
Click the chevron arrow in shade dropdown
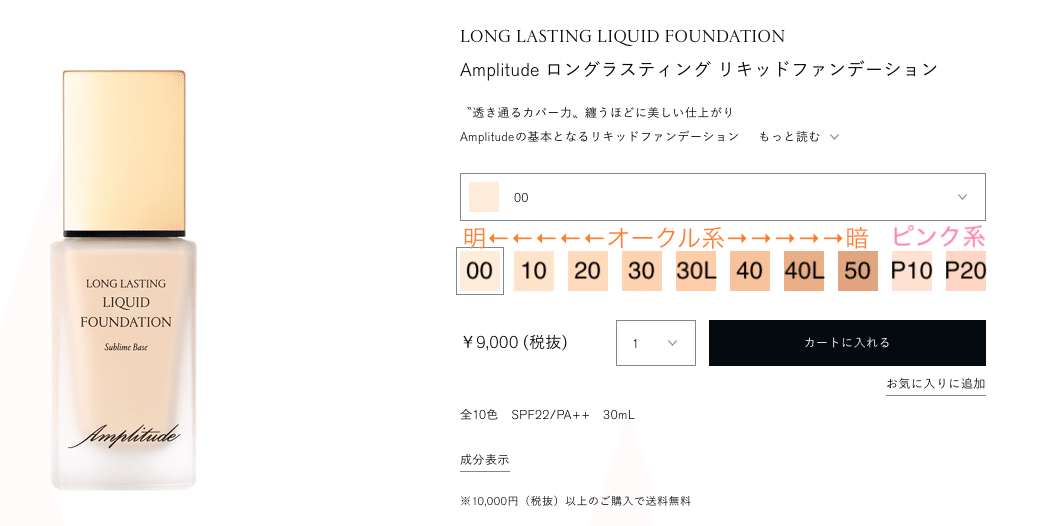tap(963, 197)
